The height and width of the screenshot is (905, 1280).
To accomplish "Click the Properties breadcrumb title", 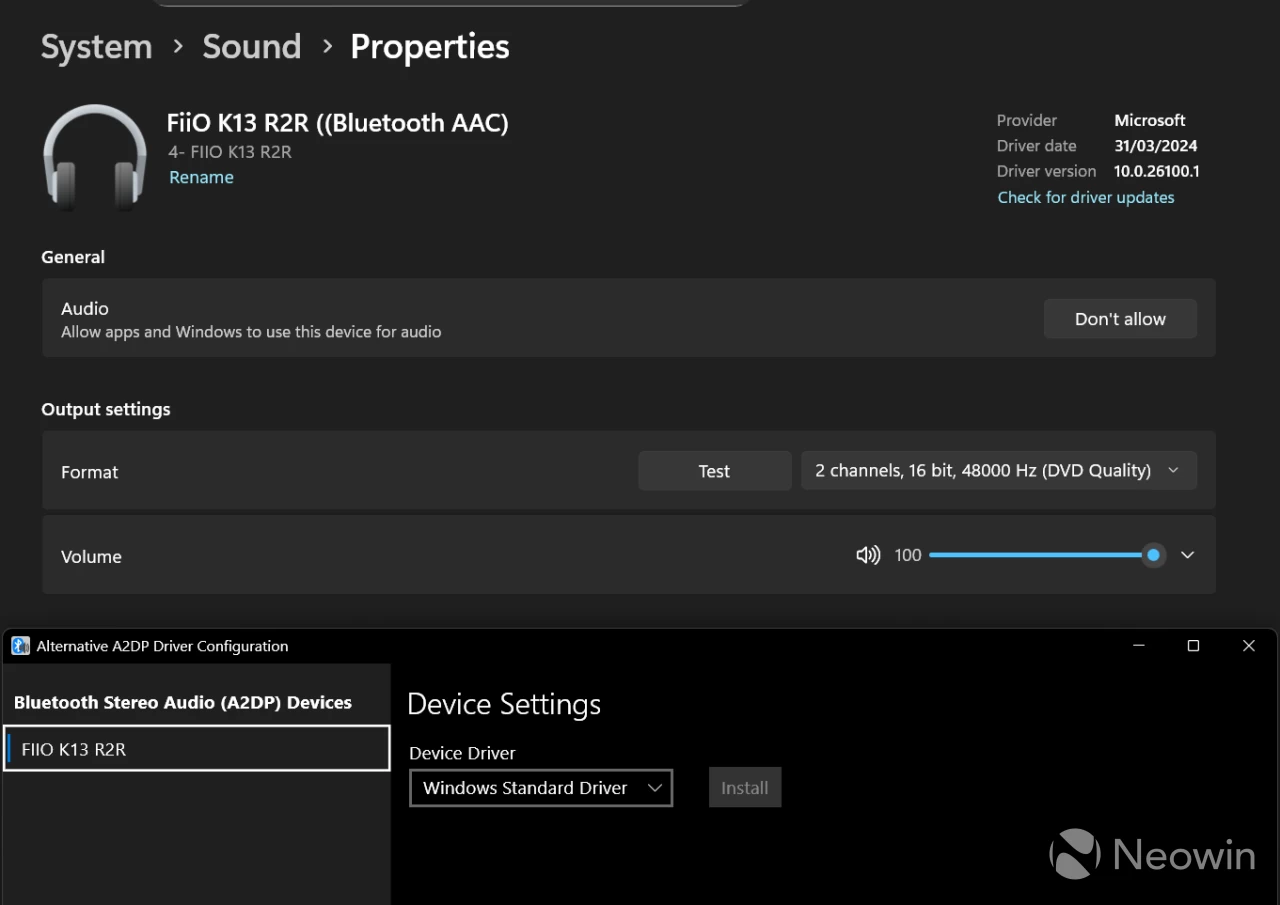I will (x=430, y=47).
